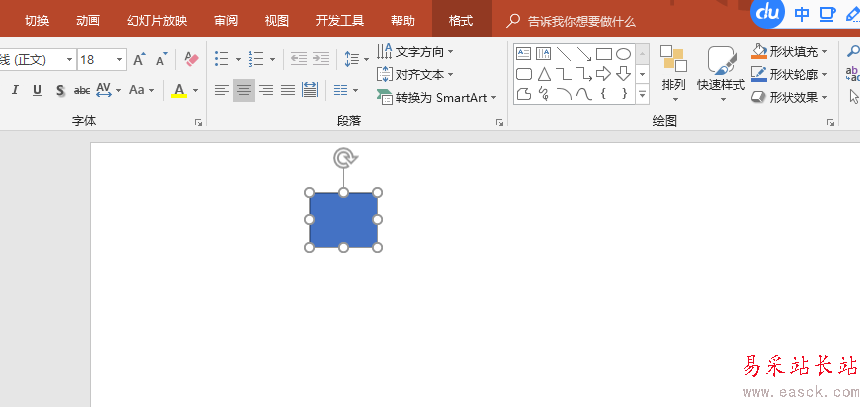Apply distributed alignment
Viewport: 860px width, 407px height.
310,90
